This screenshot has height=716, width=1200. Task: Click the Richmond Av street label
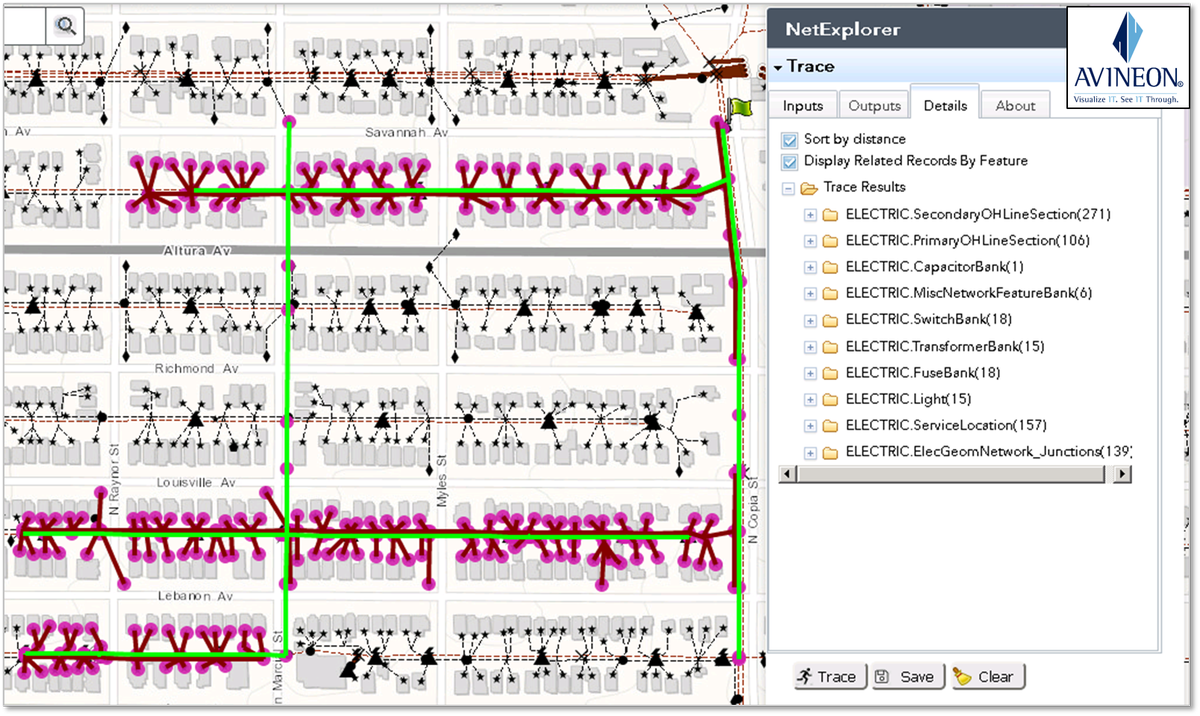pyautogui.click(x=198, y=369)
